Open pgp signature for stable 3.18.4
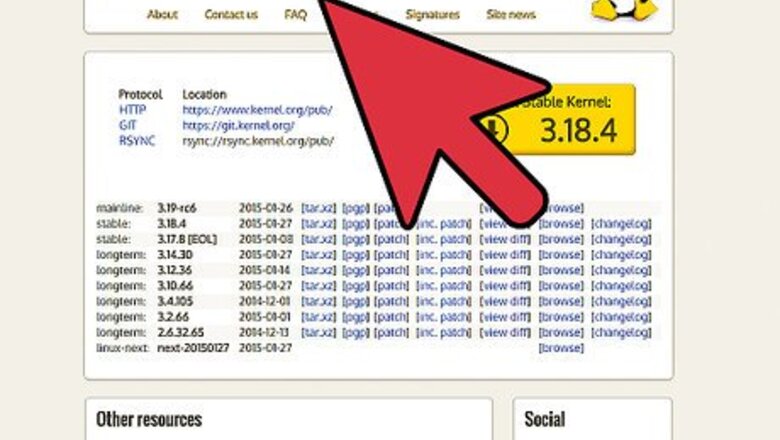Image resolution: width=780 pixels, height=440 pixels. (355, 224)
